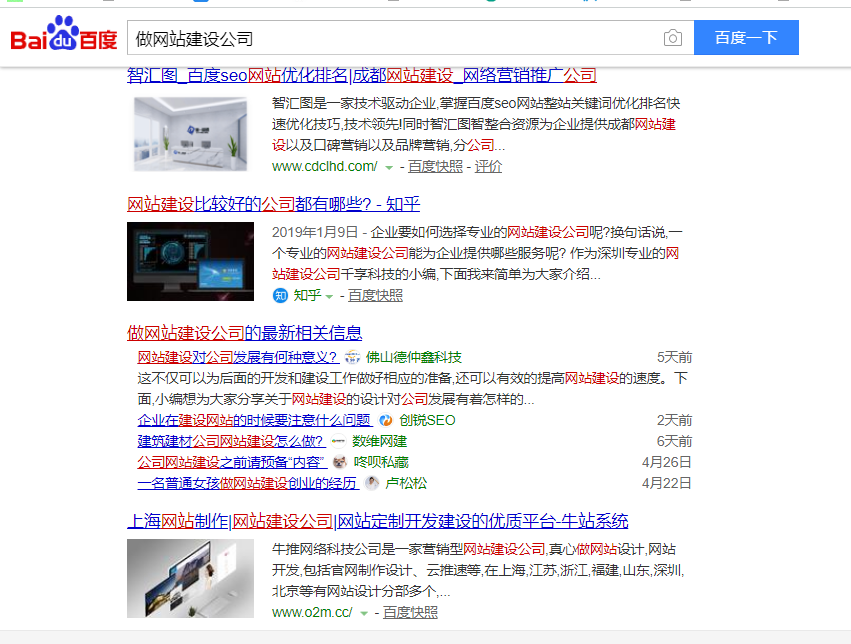Open www.o2m.cc green URL link

pos(312,613)
